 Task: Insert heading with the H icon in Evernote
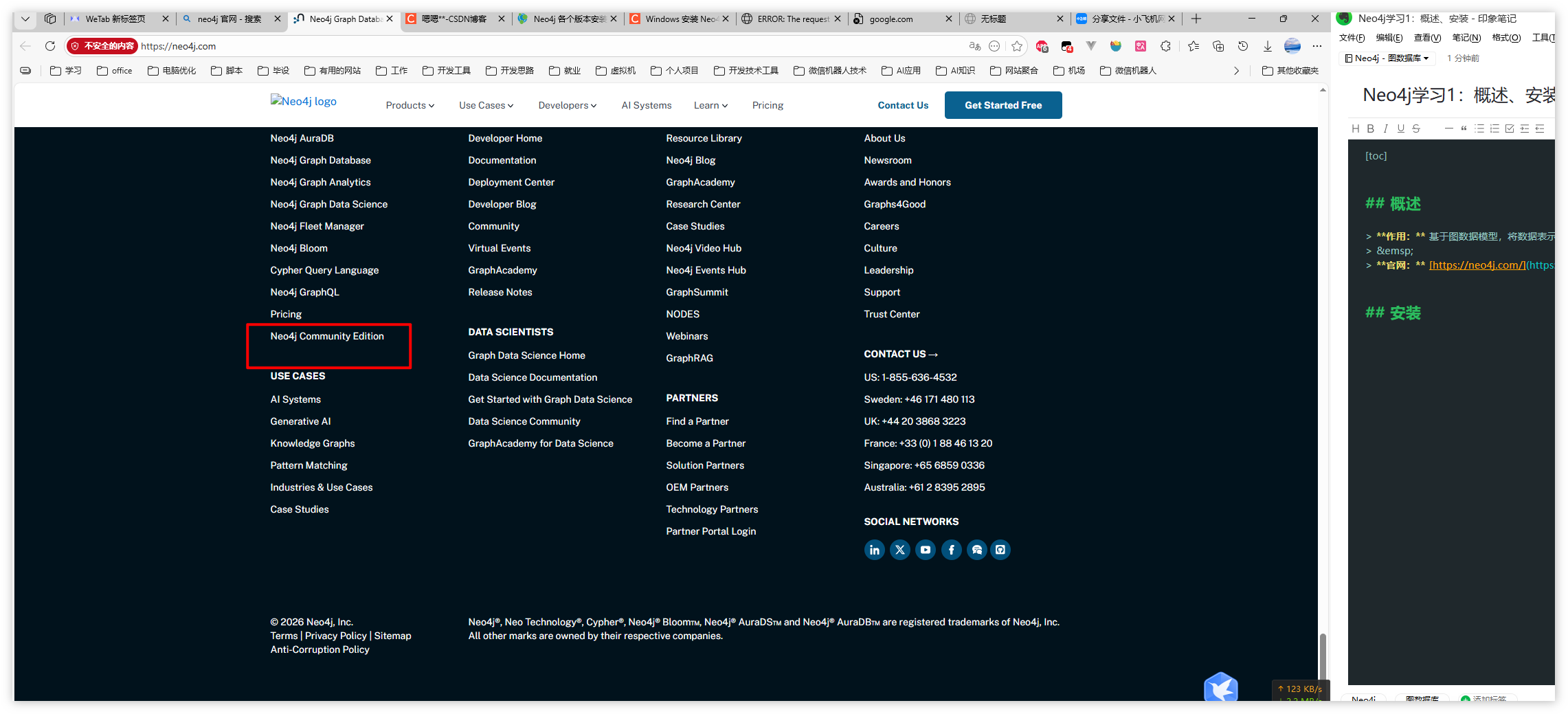1355,129
